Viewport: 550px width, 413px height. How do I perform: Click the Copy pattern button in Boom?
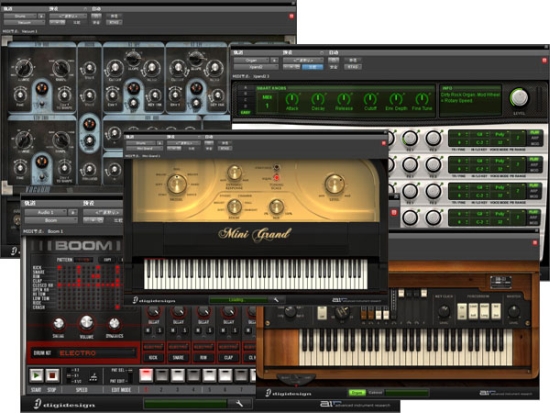click(x=107, y=260)
